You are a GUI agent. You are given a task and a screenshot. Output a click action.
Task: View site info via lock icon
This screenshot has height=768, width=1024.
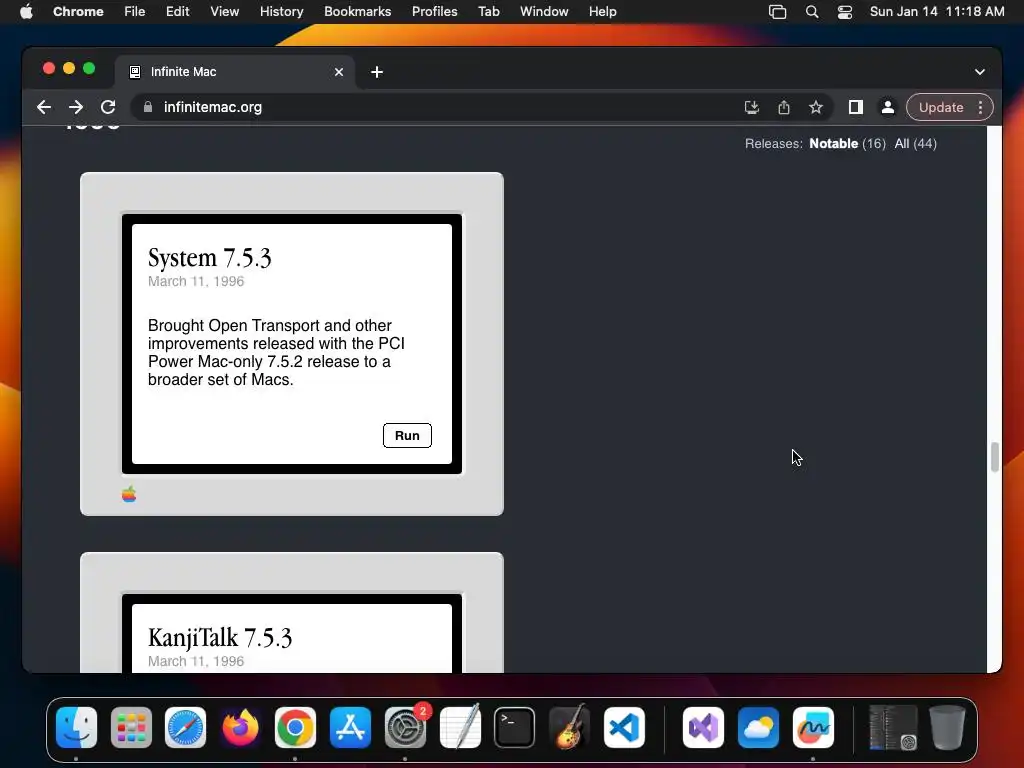tap(148, 107)
